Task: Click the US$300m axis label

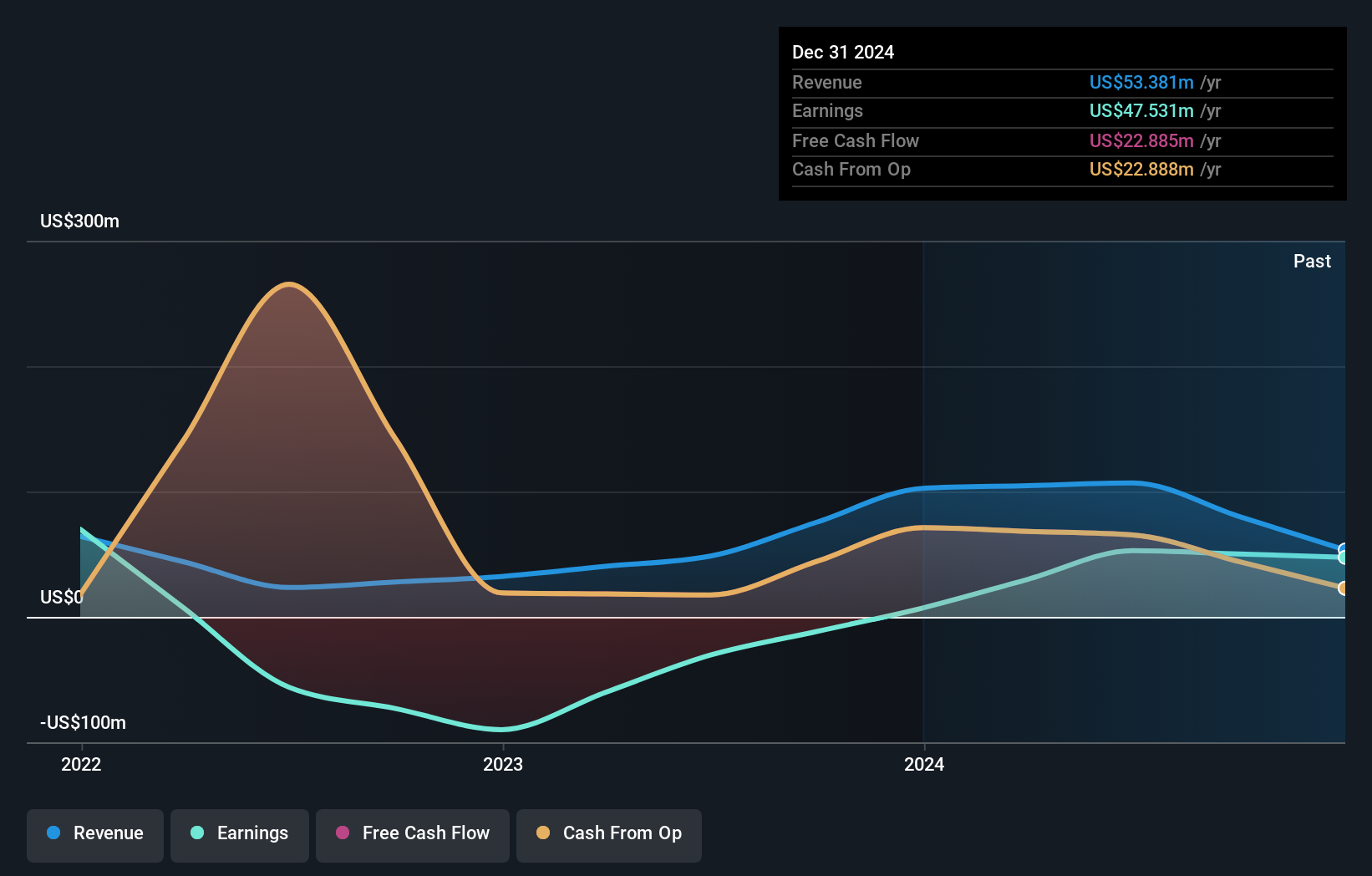Action: tap(80, 222)
